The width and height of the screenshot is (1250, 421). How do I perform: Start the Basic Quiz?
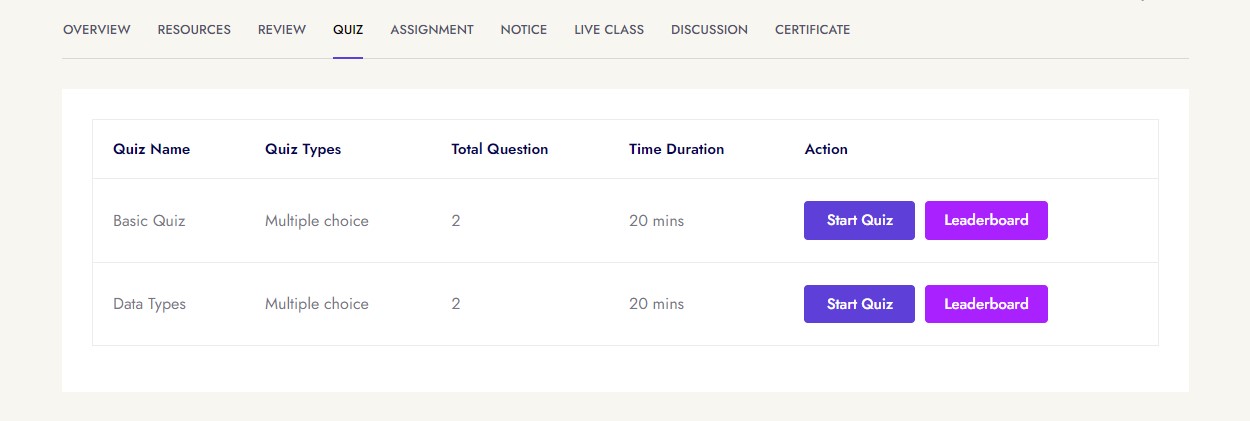(859, 220)
